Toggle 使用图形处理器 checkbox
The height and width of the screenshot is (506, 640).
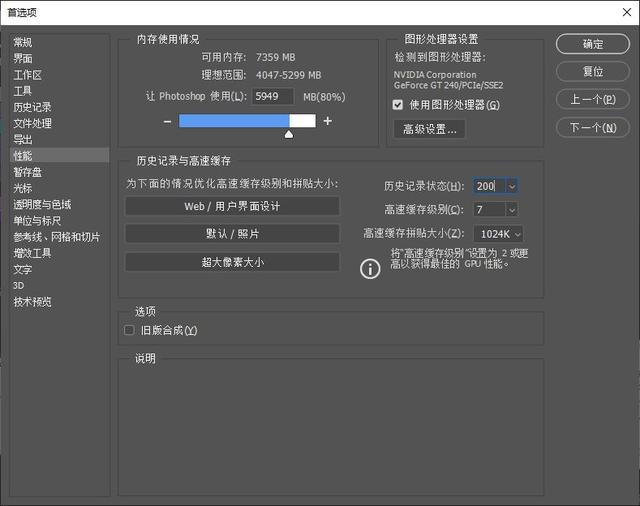coord(398,105)
